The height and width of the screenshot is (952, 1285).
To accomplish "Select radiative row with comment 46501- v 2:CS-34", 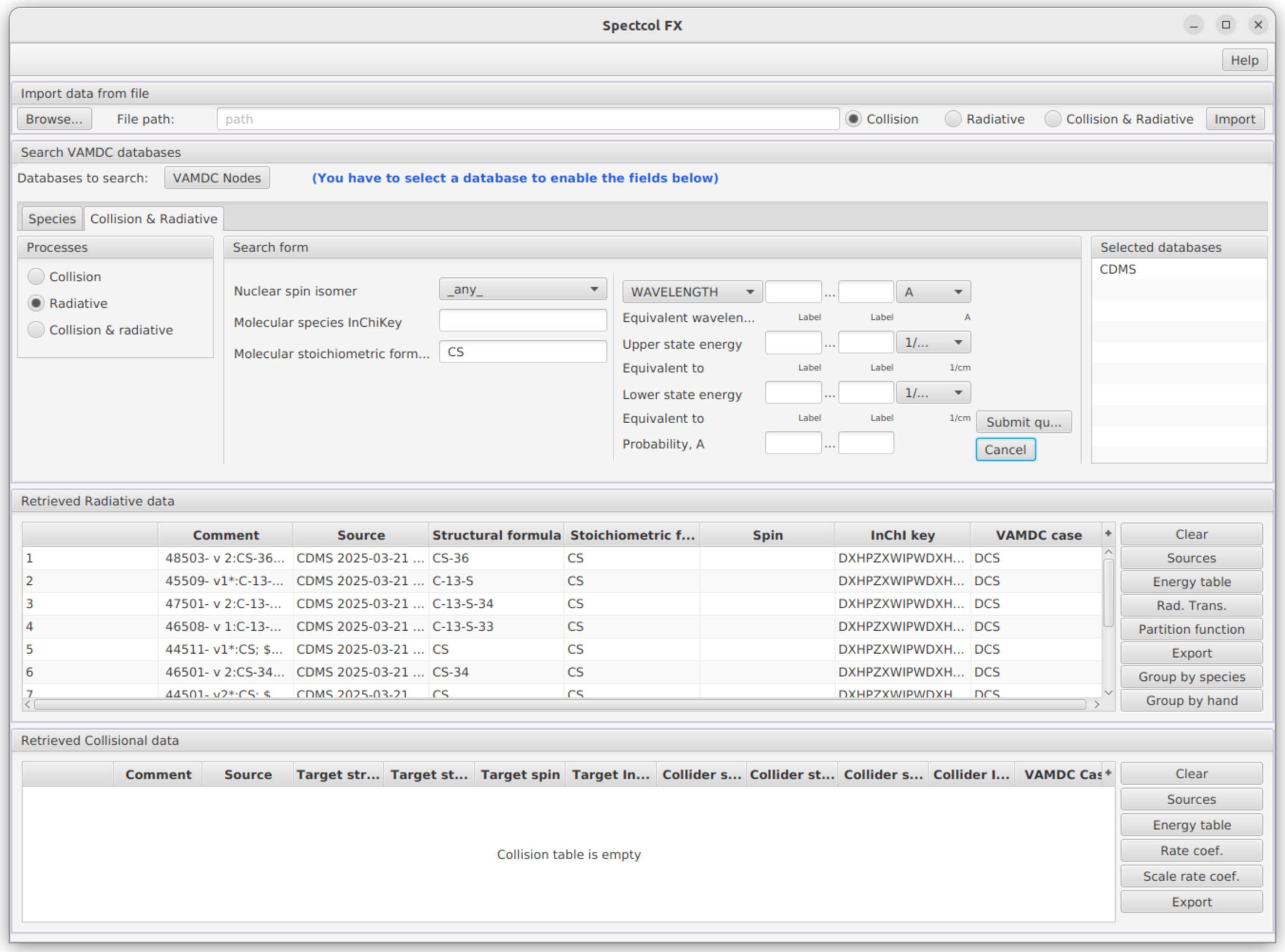I will (562, 672).
